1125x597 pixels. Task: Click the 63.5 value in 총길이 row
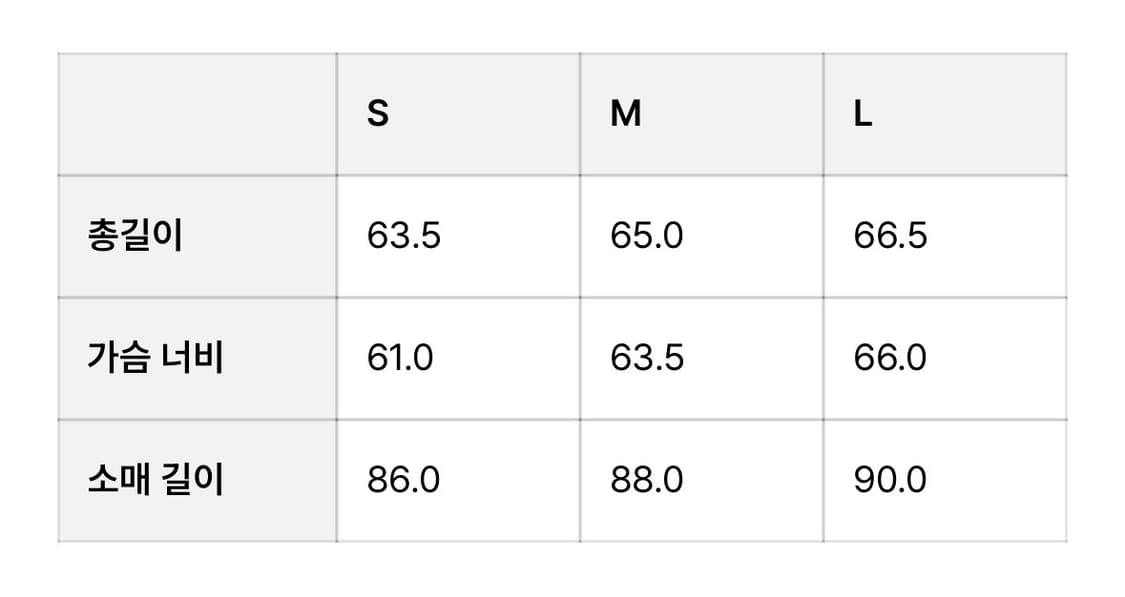tap(403, 237)
